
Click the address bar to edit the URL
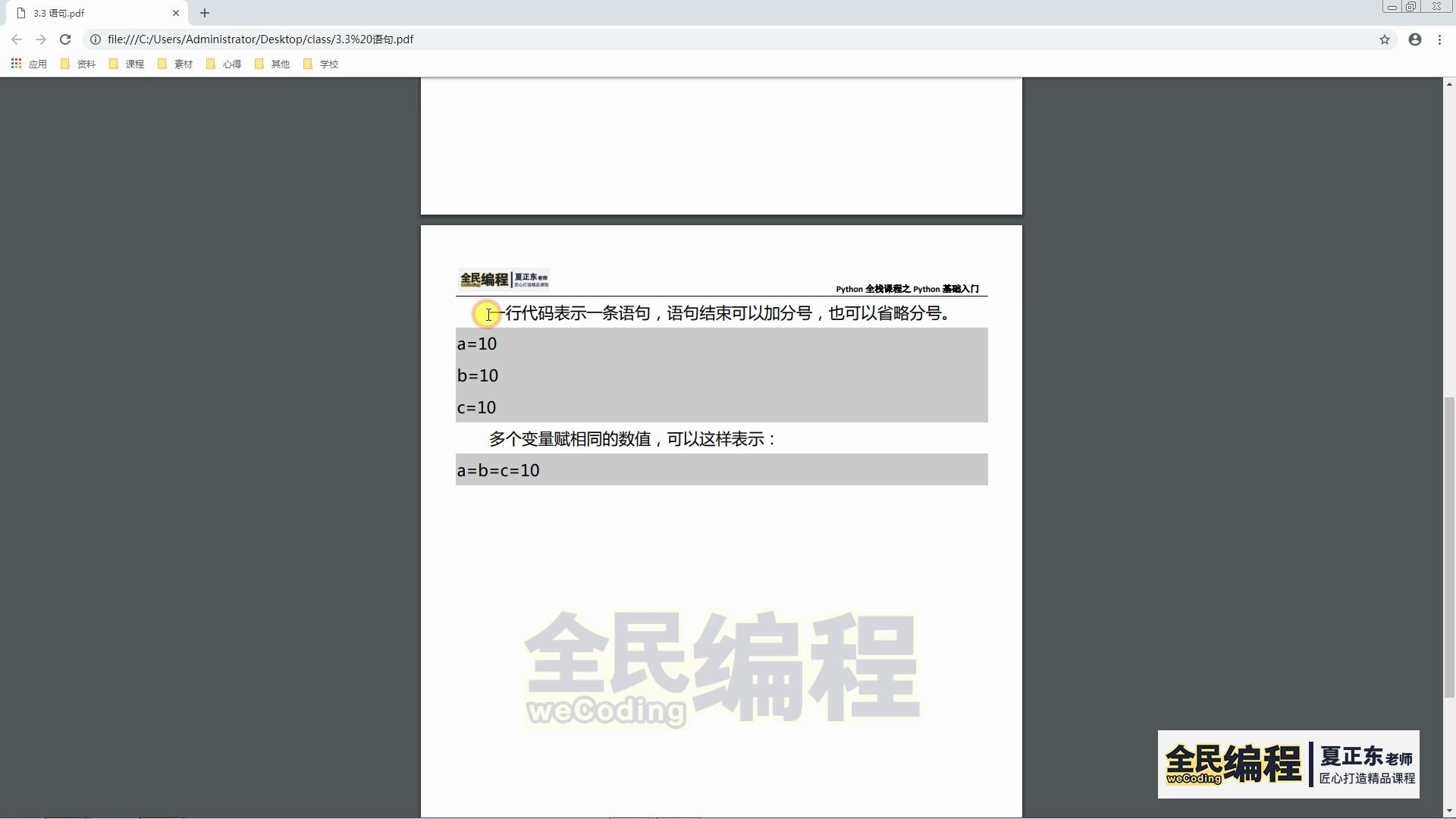coord(531,39)
